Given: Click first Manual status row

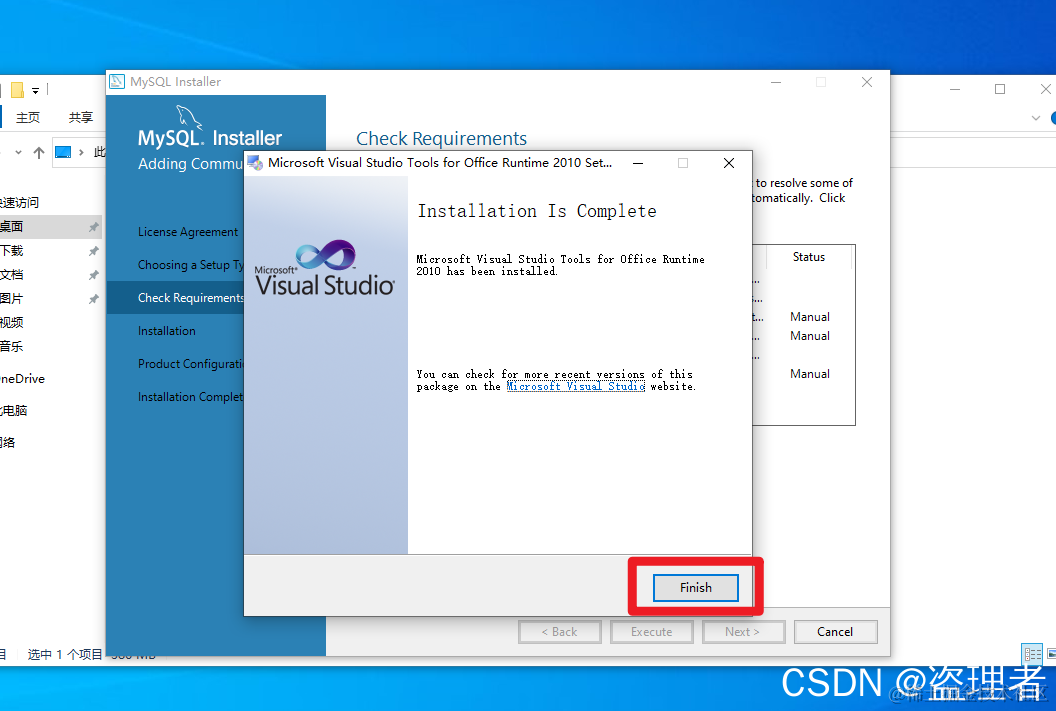Looking at the screenshot, I should [x=810, y=316].
